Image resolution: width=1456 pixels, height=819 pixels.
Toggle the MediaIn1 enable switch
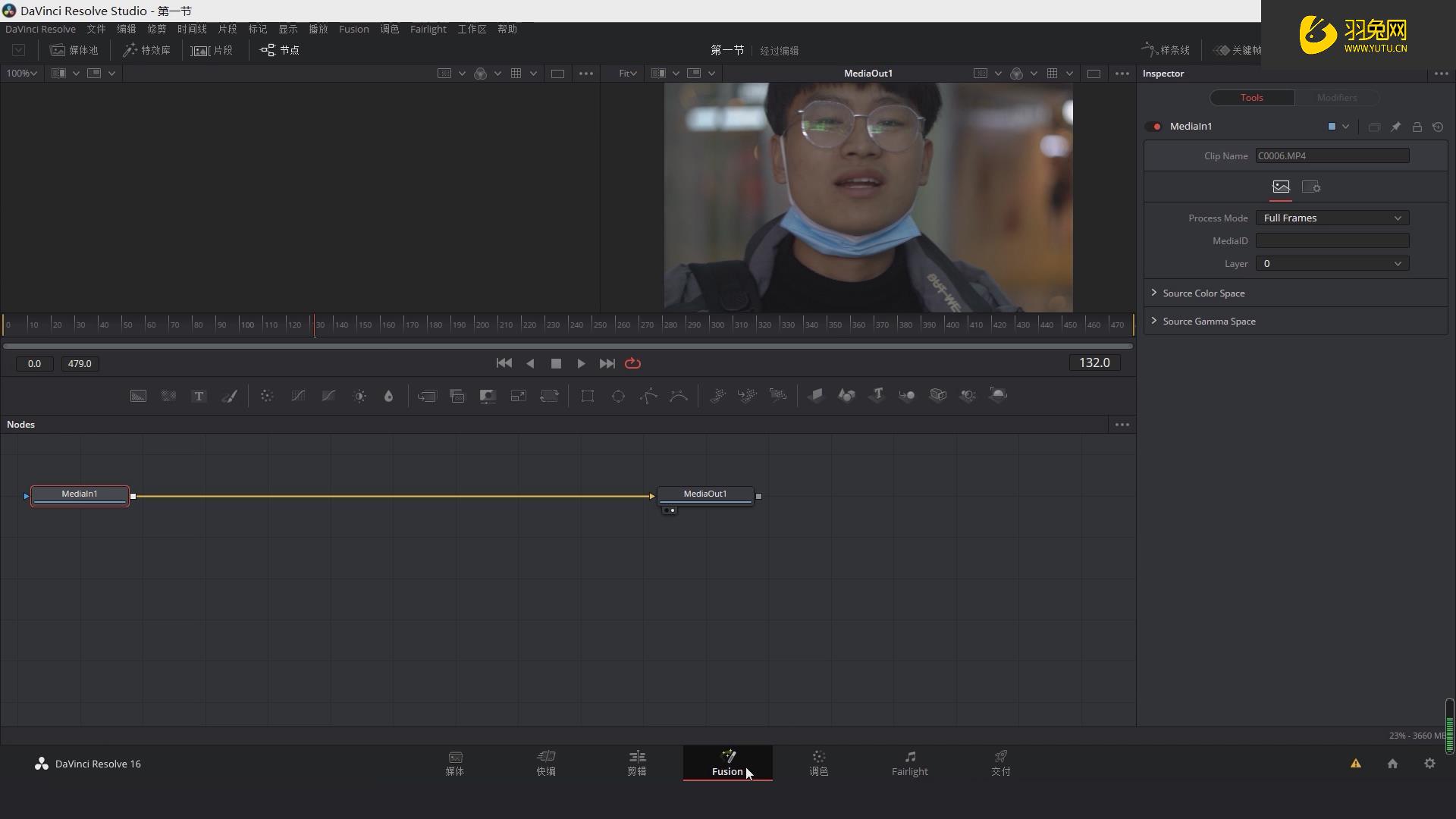1156,127
